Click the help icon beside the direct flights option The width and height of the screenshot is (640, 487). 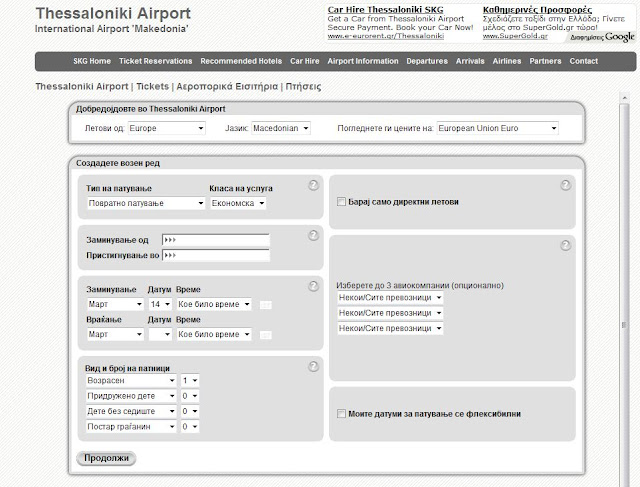[x=566, y=185]
